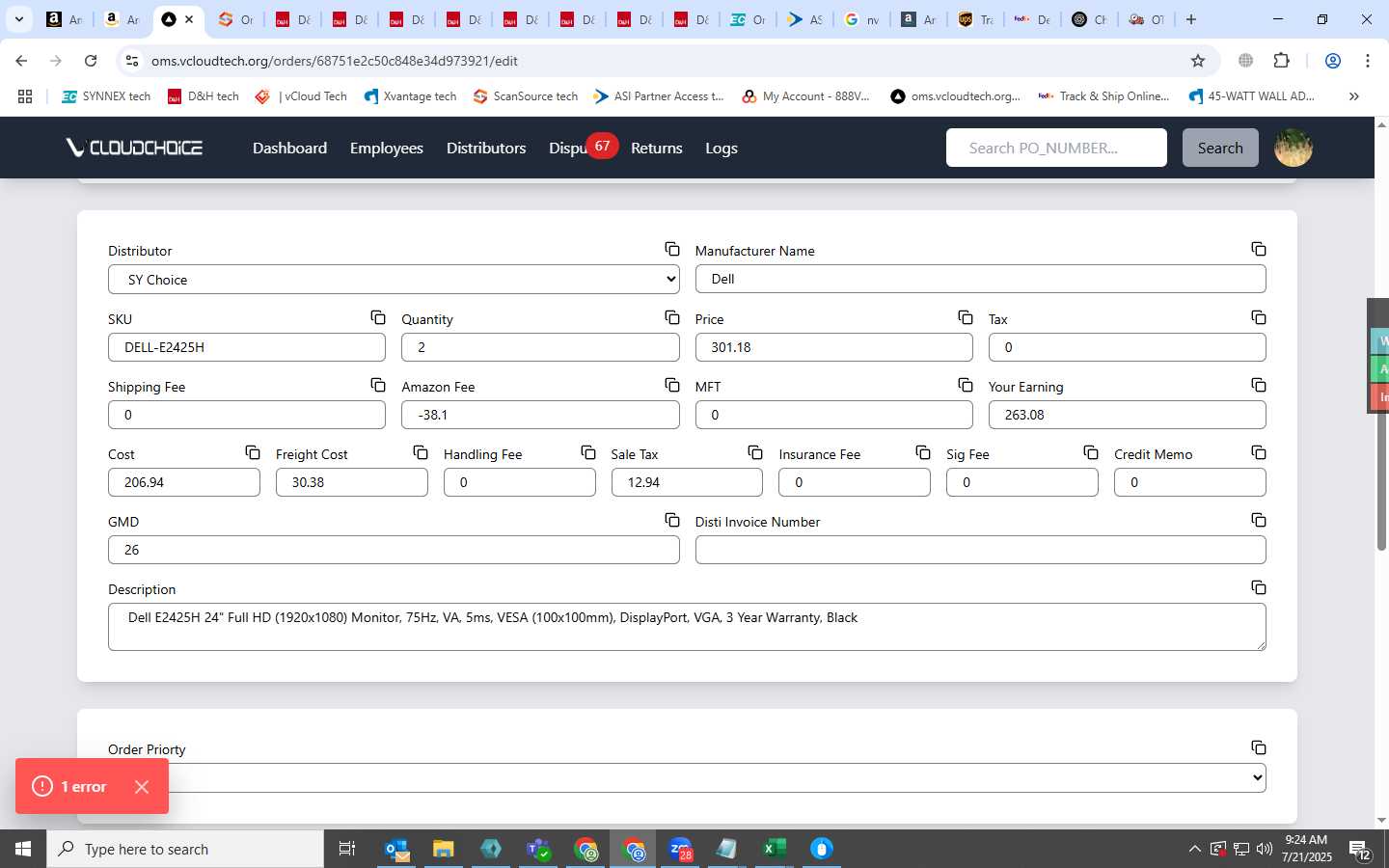Copy the Quantity field value

pos(672,317)
